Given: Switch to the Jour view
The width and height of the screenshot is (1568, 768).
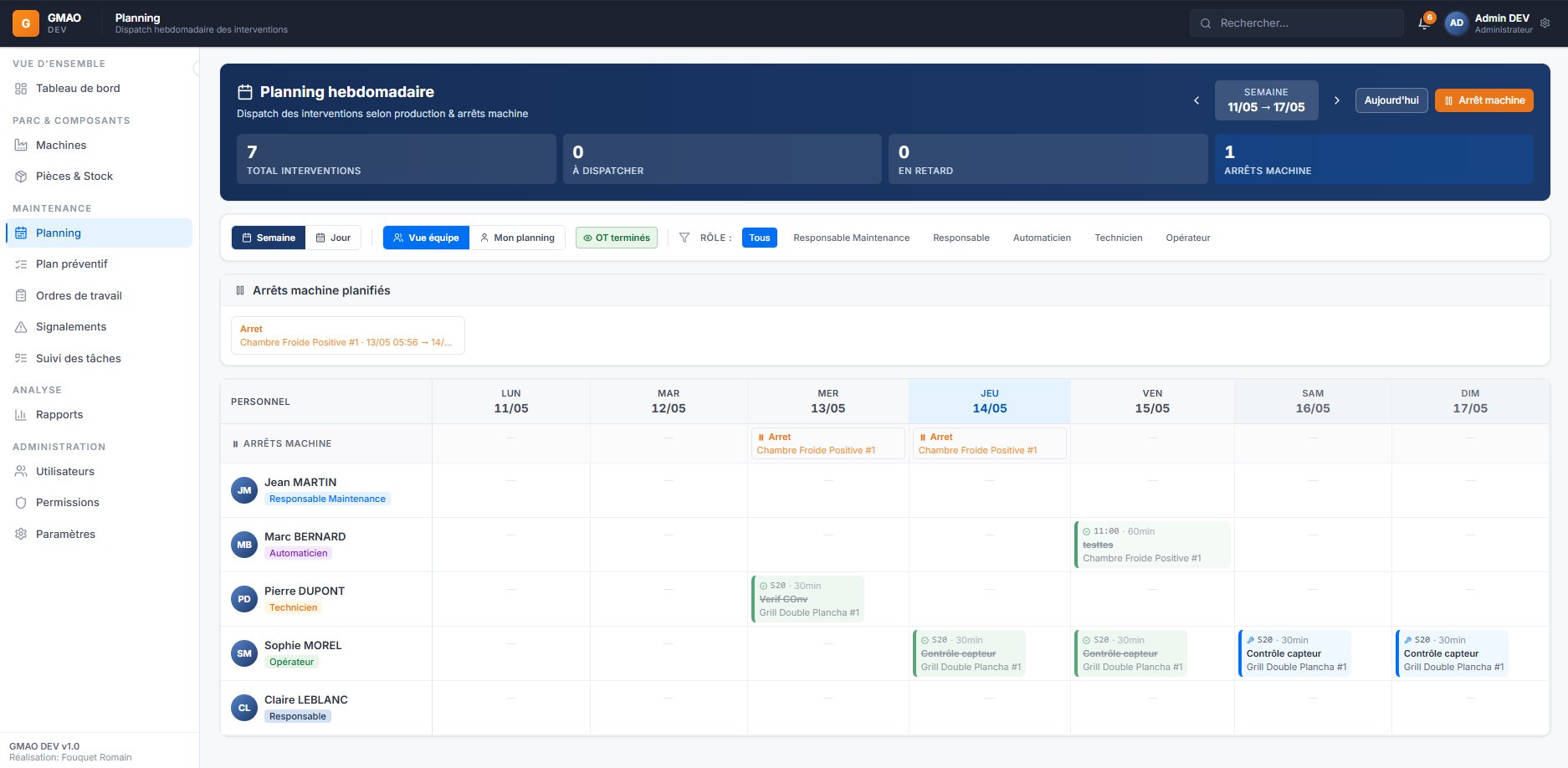Looking at the screenshot, I should (x=333, y=238).
